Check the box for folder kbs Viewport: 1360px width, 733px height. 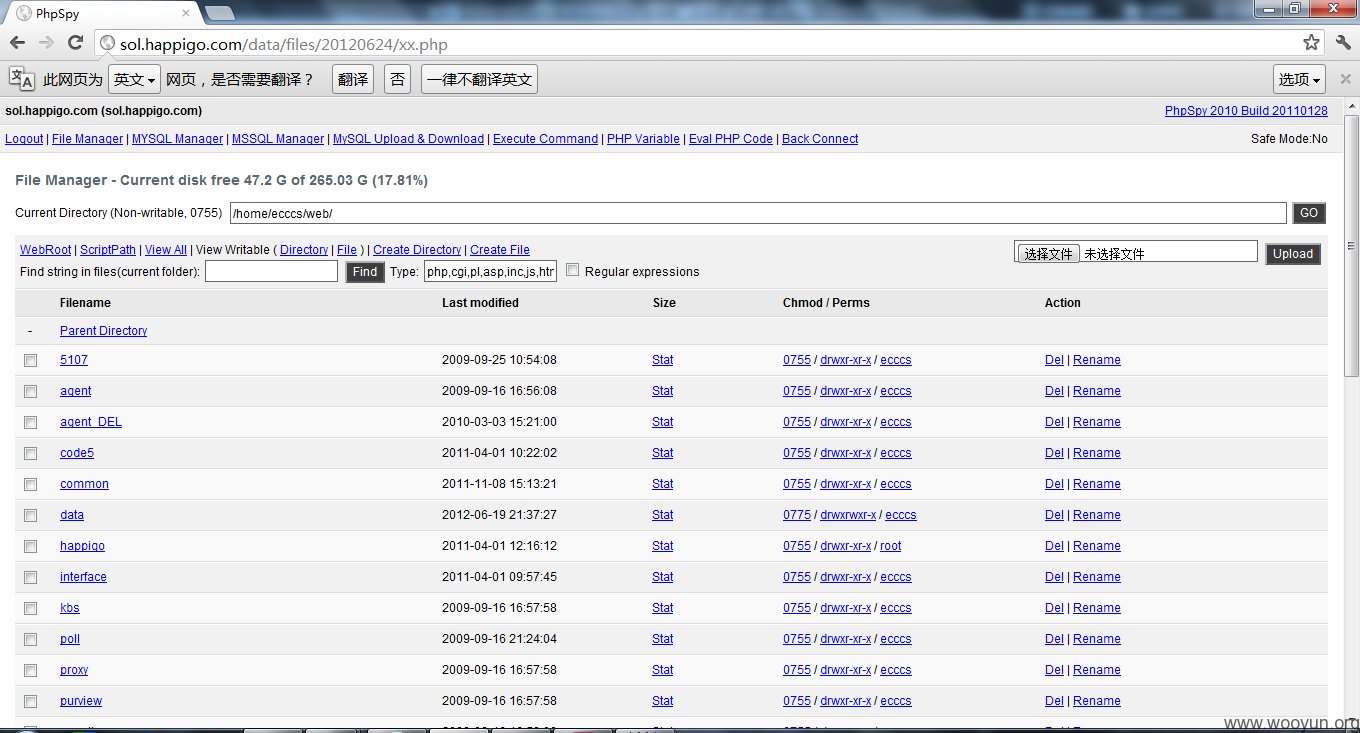tap(31, 608)
